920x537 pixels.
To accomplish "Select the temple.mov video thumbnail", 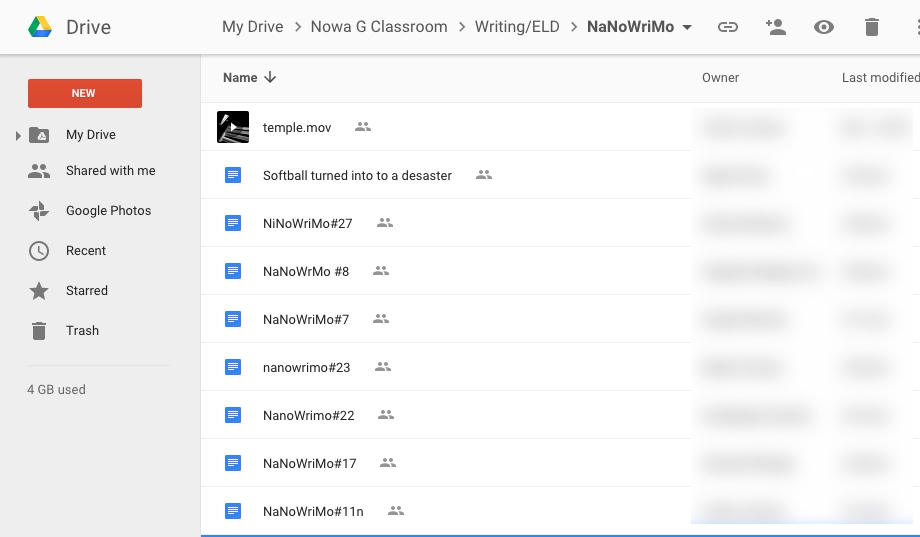I will pyautogui.click(x=233, y=127).
